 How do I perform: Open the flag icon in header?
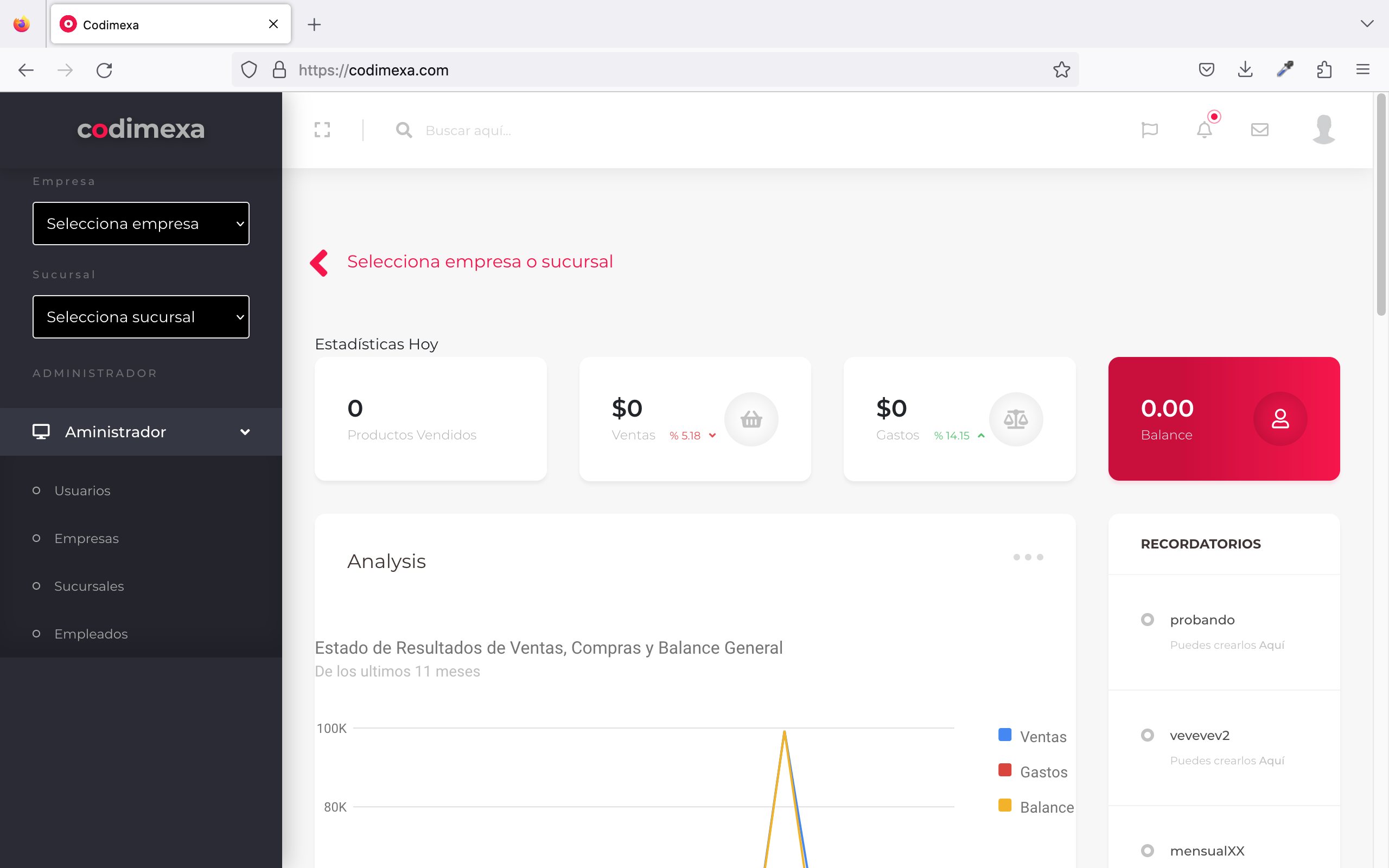click(x=1150, y=130)
